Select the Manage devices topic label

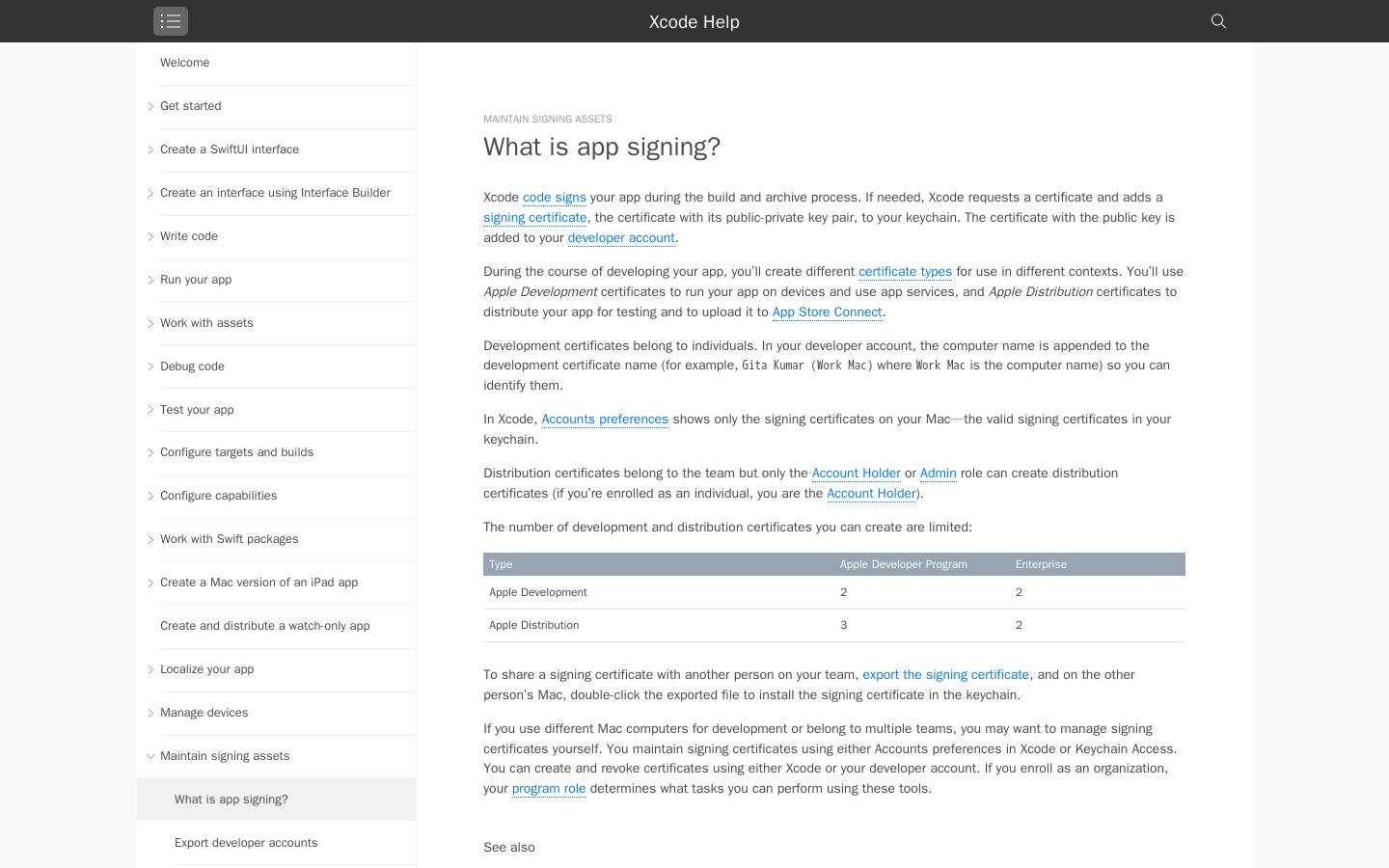click(204, 713)
